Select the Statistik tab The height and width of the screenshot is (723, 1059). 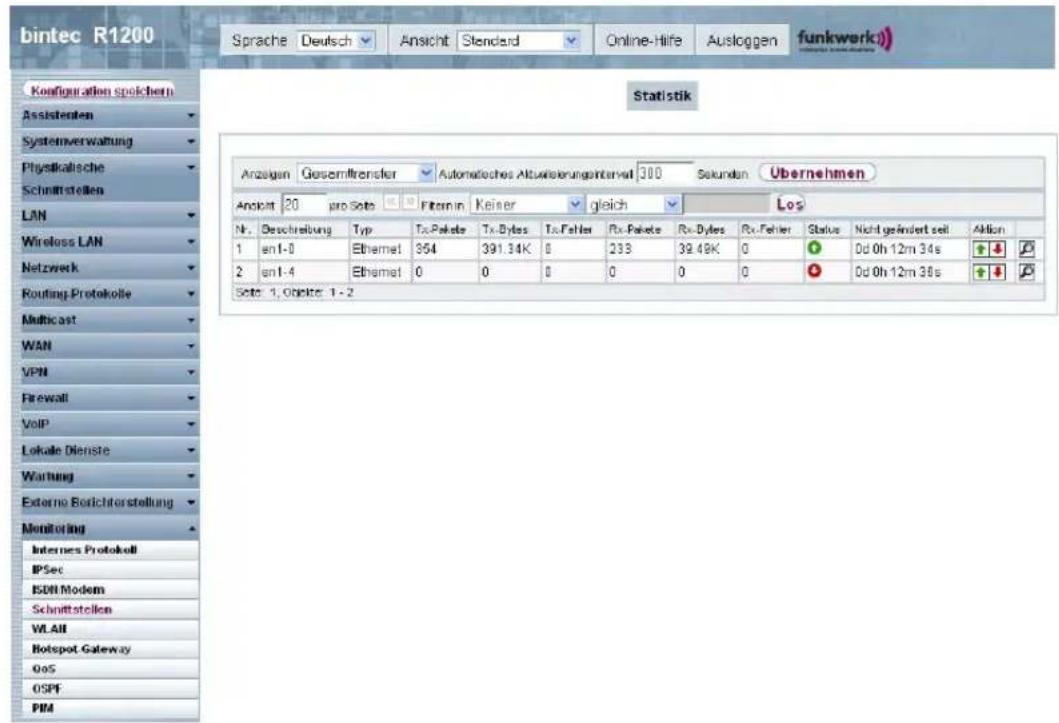(x=662, y=96)
